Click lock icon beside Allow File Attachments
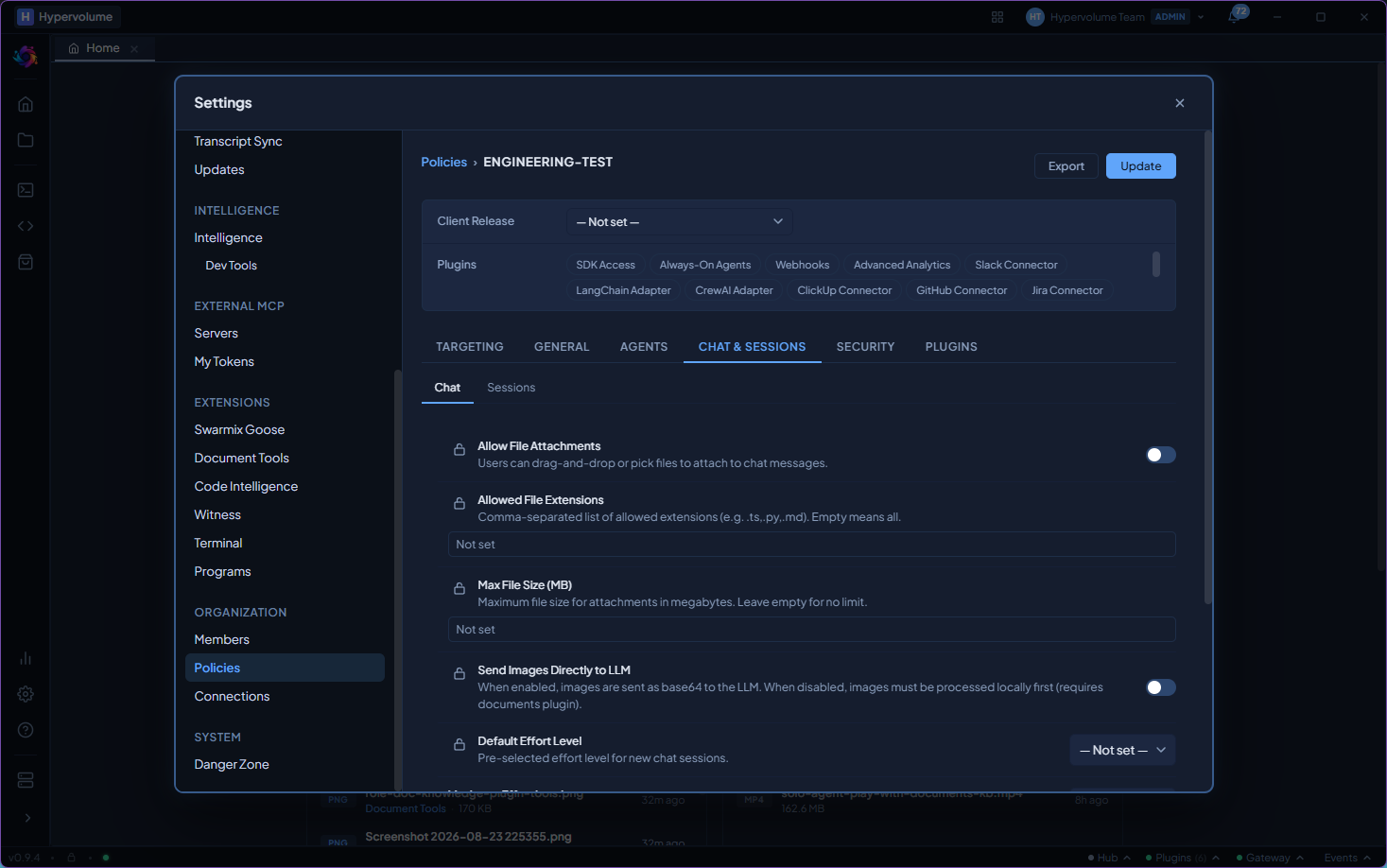 point(459,449)
